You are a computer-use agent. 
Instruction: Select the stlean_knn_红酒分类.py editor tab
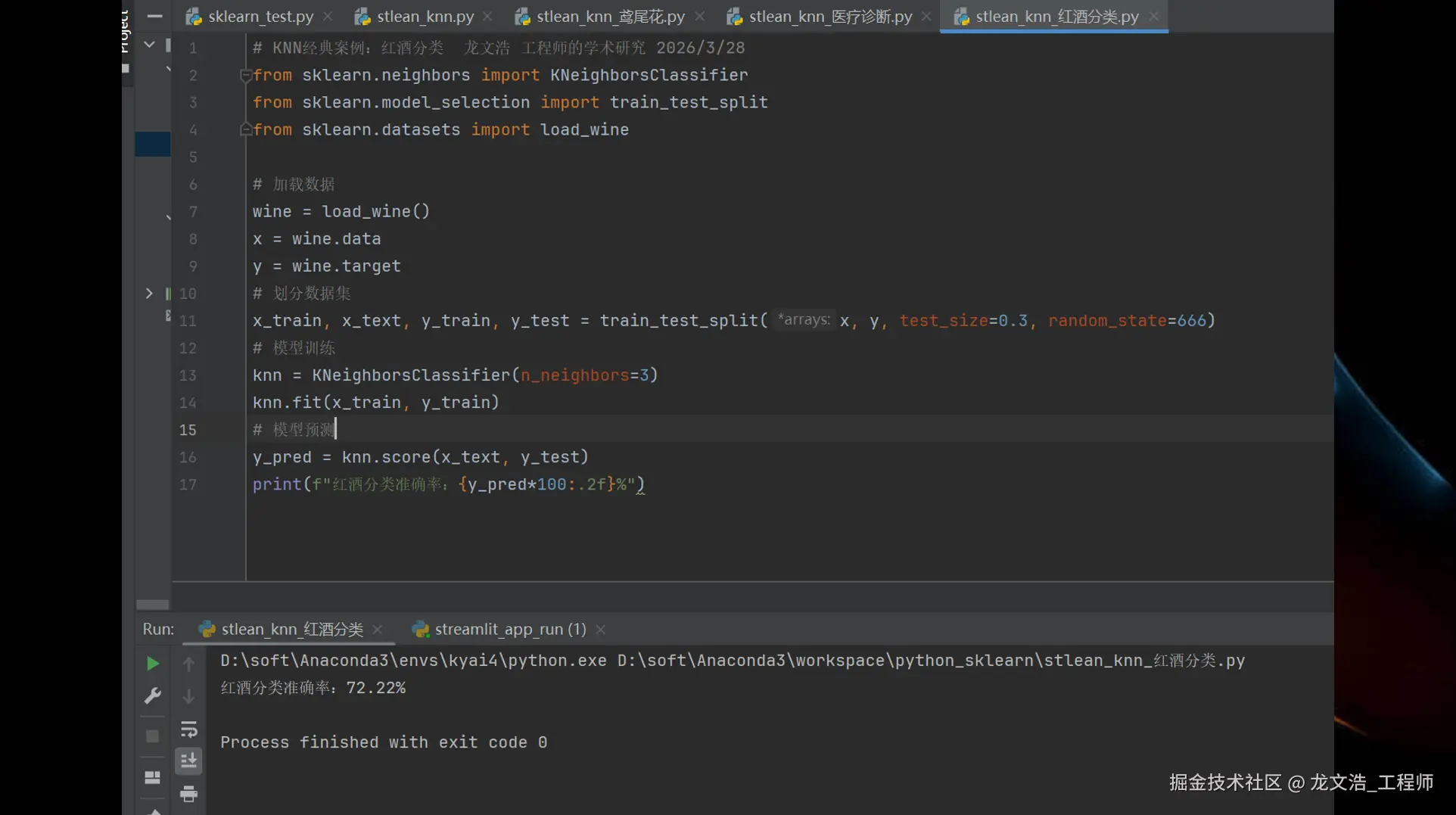[1057, 17]
